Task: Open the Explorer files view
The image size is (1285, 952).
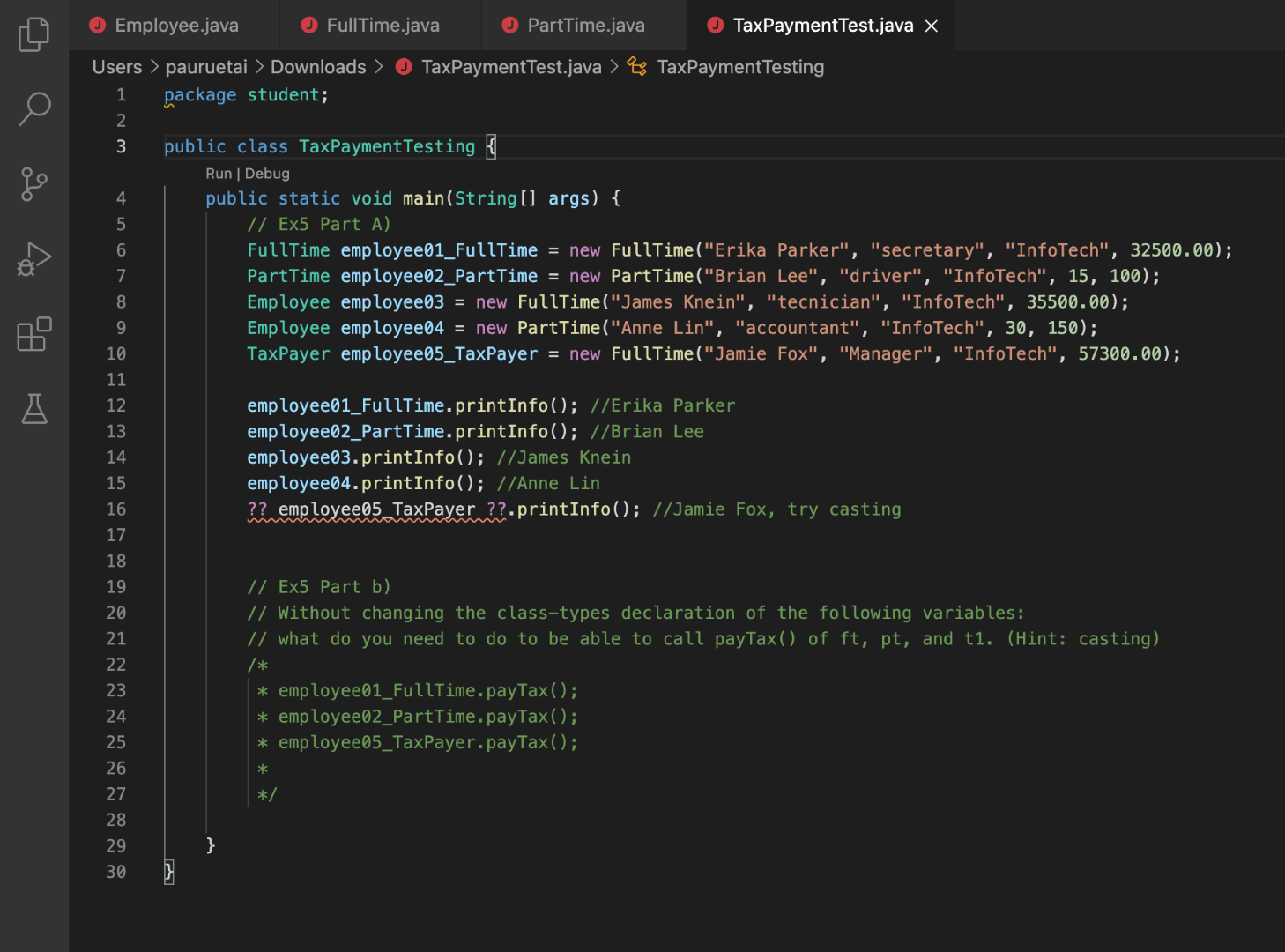Action: click(x=33, y=34)
